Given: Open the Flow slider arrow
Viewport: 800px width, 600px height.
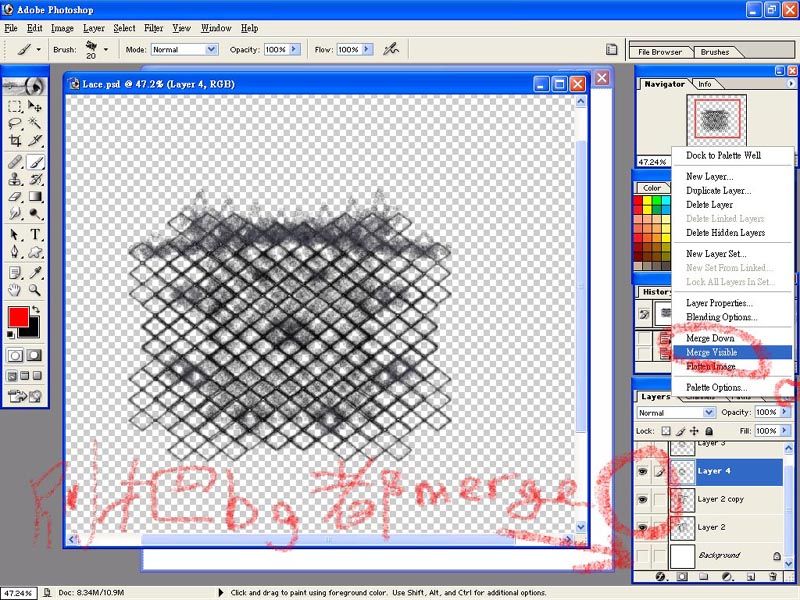Looking at the screenshot, I should pyautogui.click(x=367, y=49).
